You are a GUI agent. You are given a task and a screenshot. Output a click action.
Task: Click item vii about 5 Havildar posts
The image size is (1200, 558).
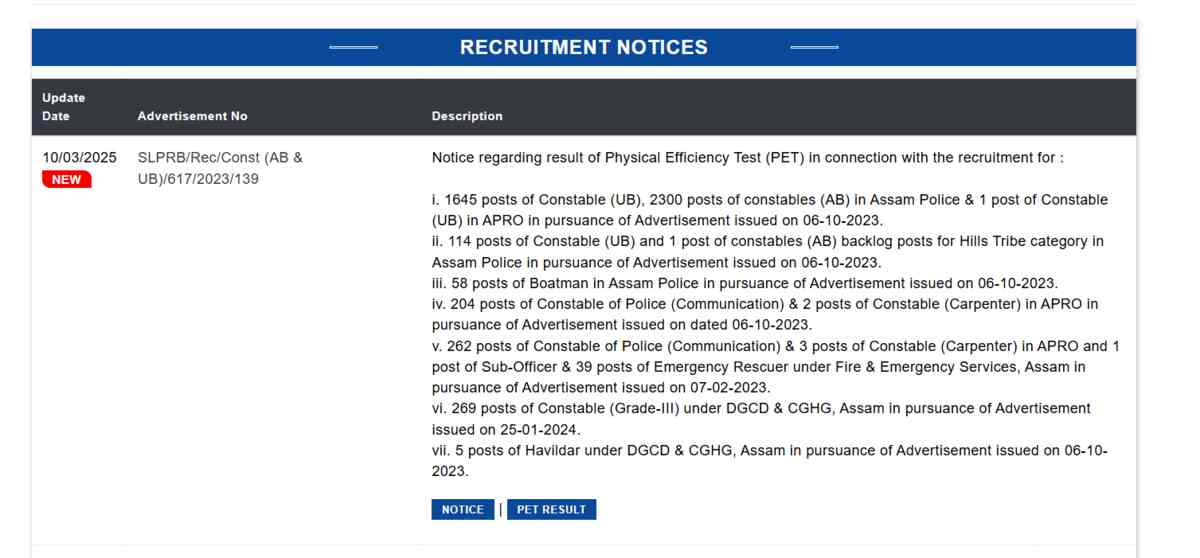coord(768,460)
